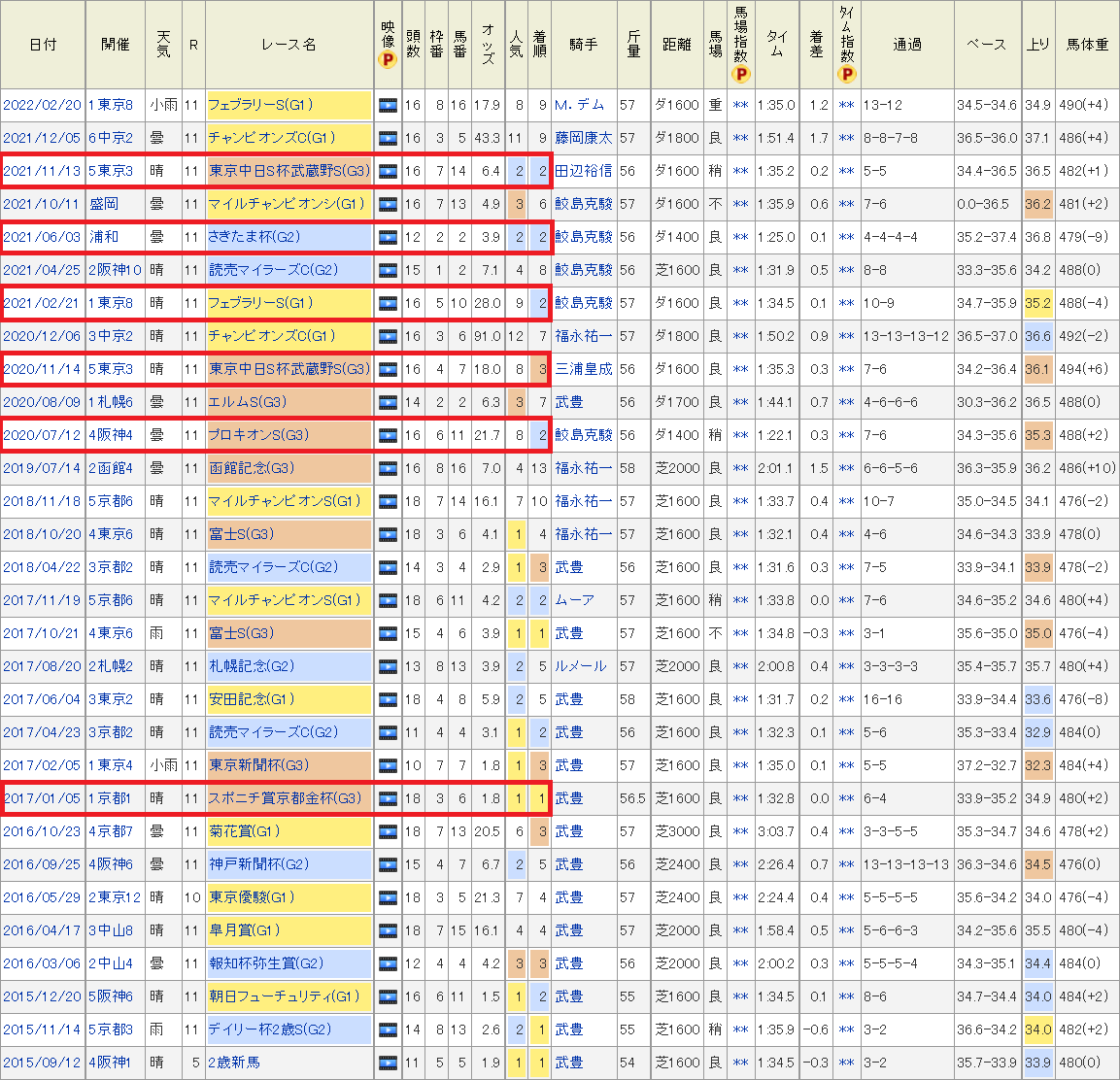Play video for 2021/10/11 盛岡 race

pos(388,204)
